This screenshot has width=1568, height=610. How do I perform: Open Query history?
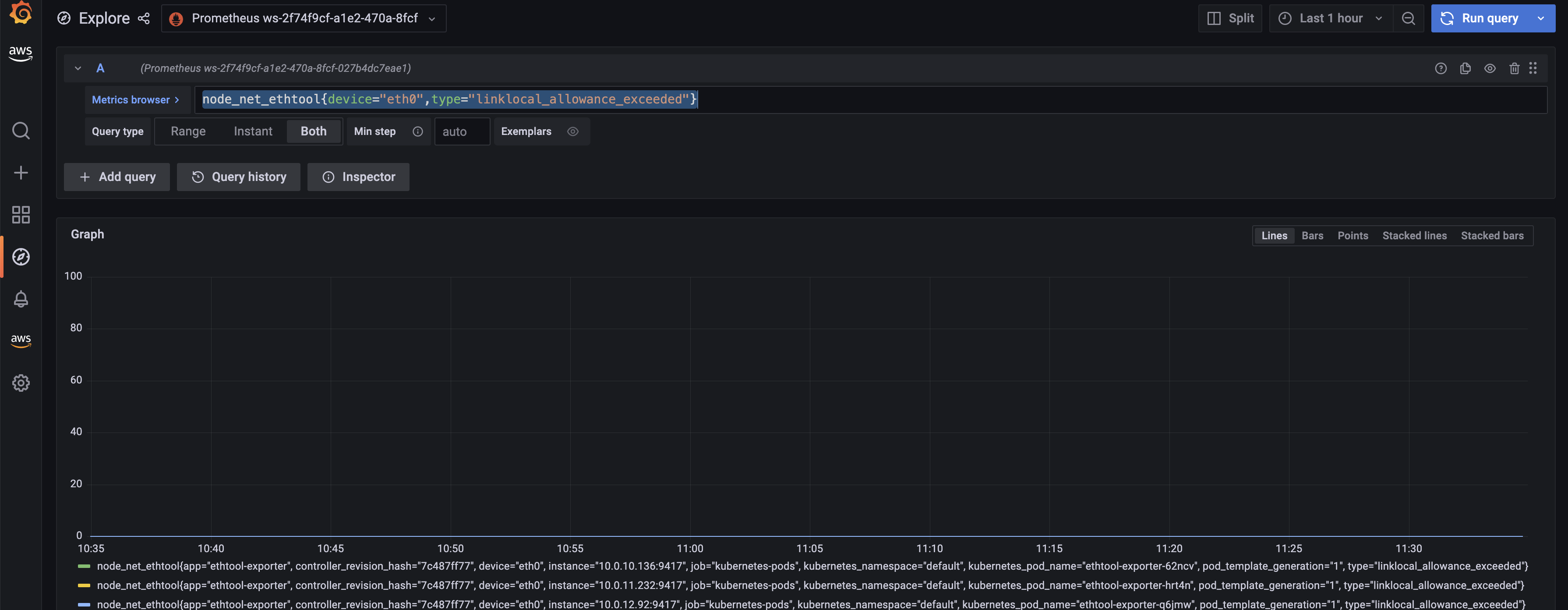[x=239, y=177]
